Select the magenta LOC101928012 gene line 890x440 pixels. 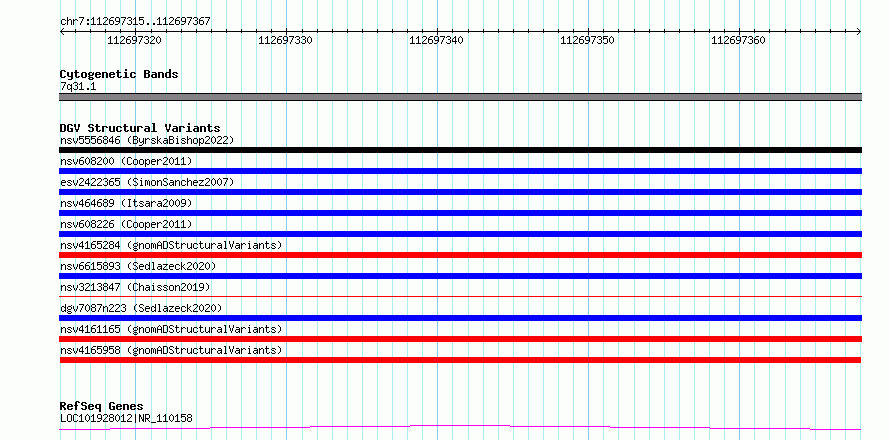460,428
